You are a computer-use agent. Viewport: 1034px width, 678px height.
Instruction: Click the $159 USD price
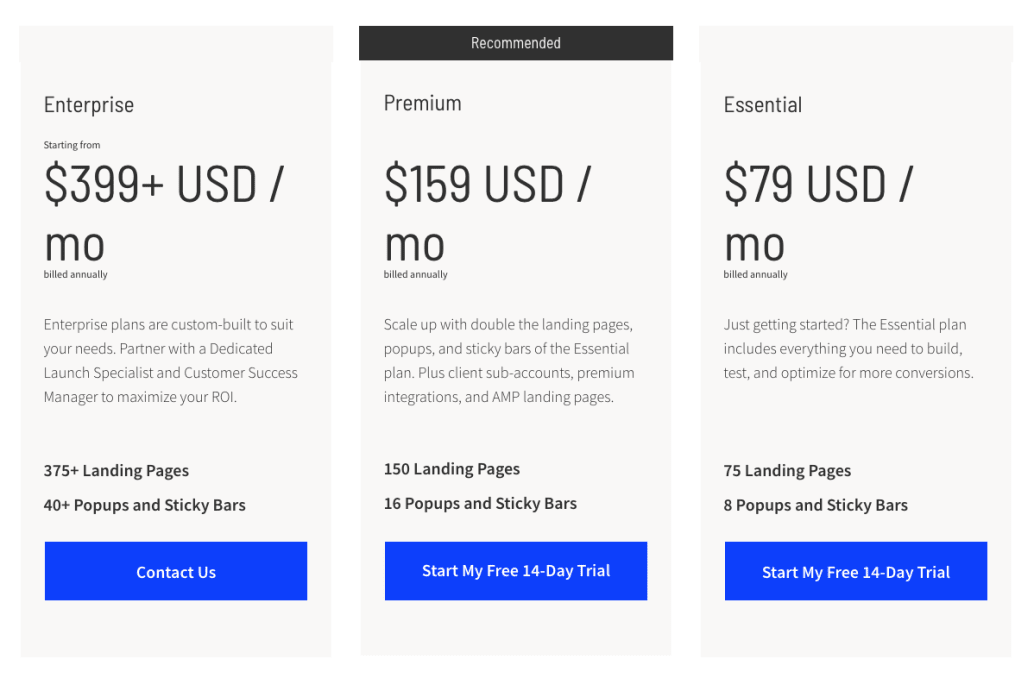pos(488,212)
